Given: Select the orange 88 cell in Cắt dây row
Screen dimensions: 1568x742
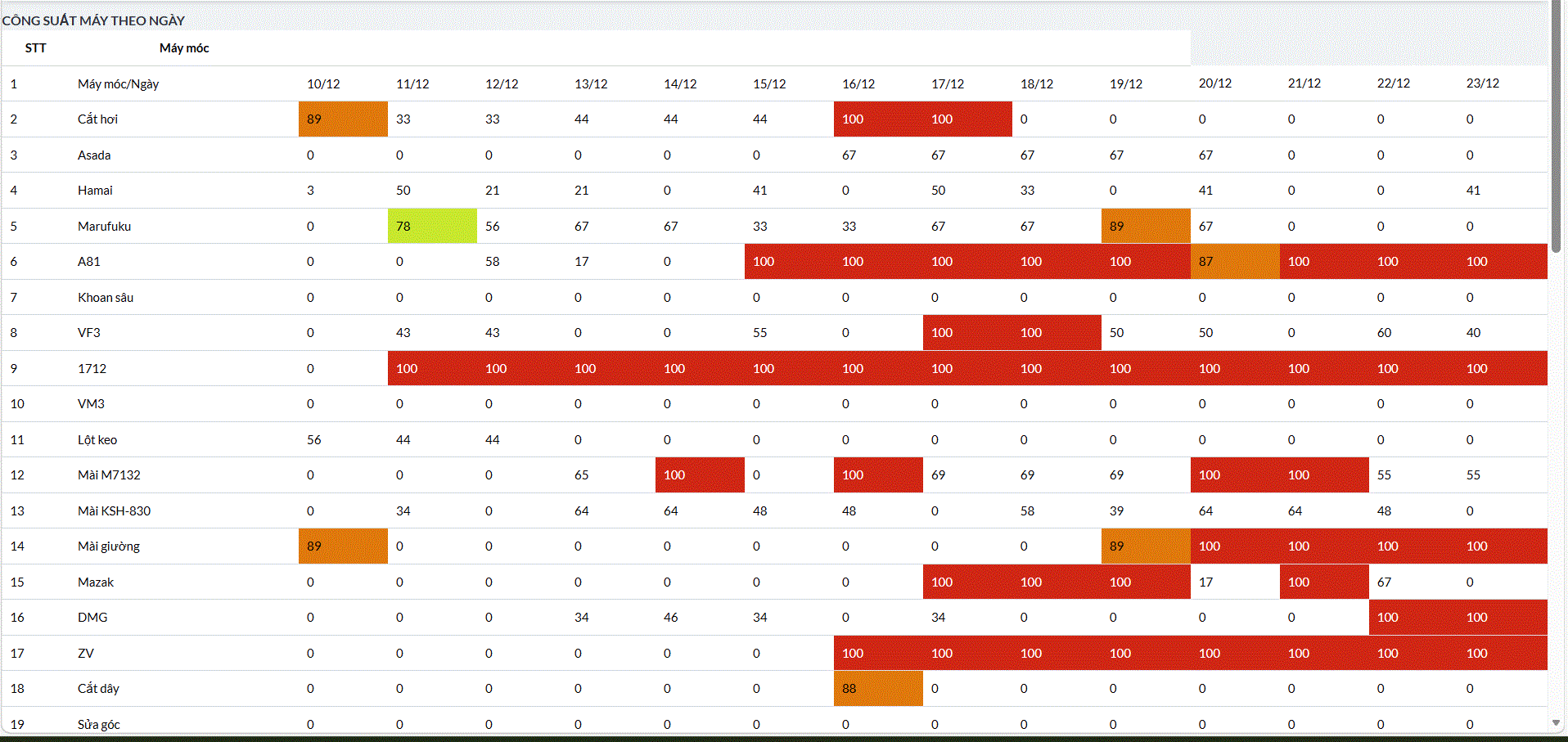Looking at the screenshot, I should 878,689.
